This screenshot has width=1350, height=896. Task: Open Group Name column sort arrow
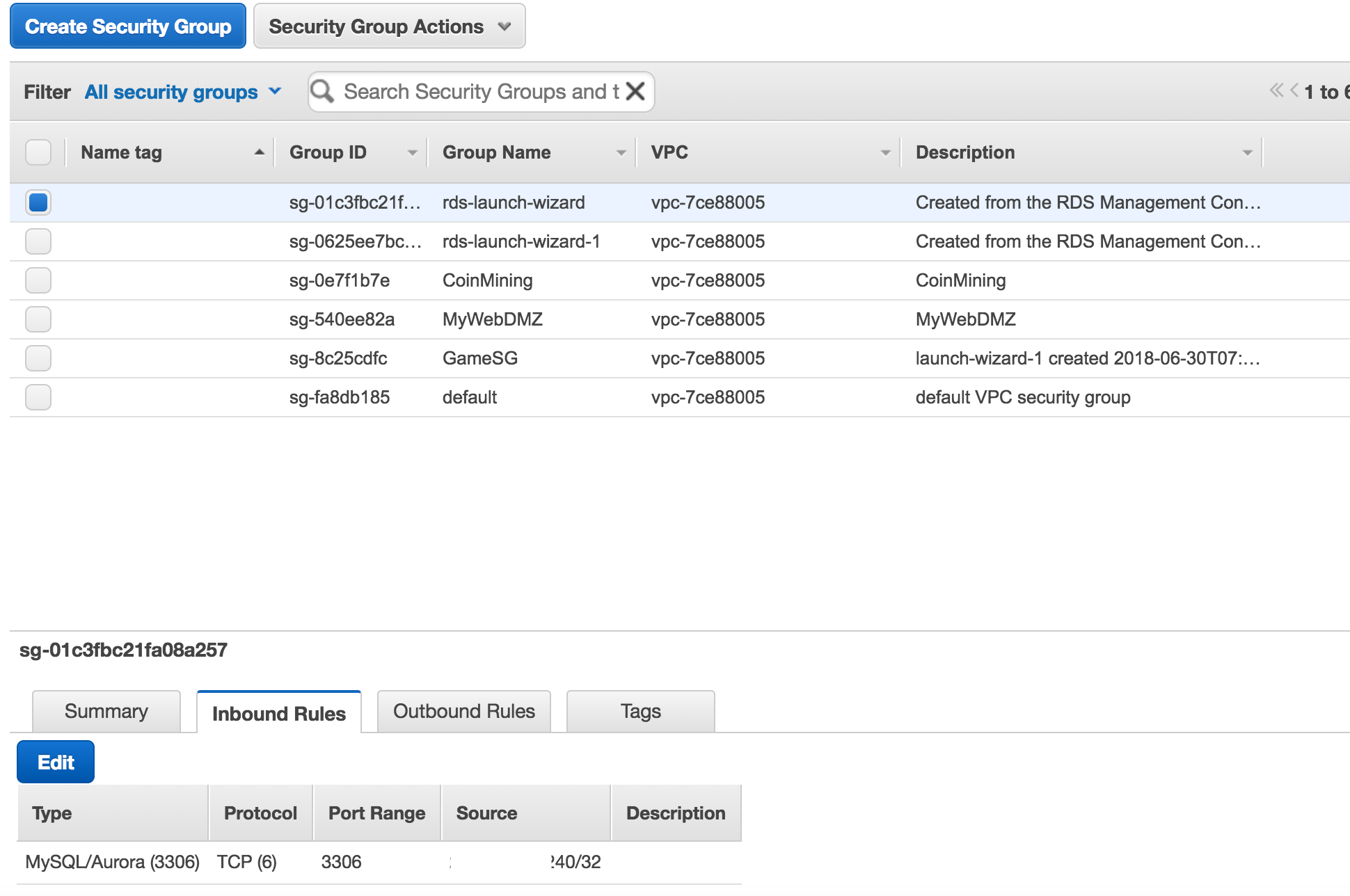(x=621, y=152)
